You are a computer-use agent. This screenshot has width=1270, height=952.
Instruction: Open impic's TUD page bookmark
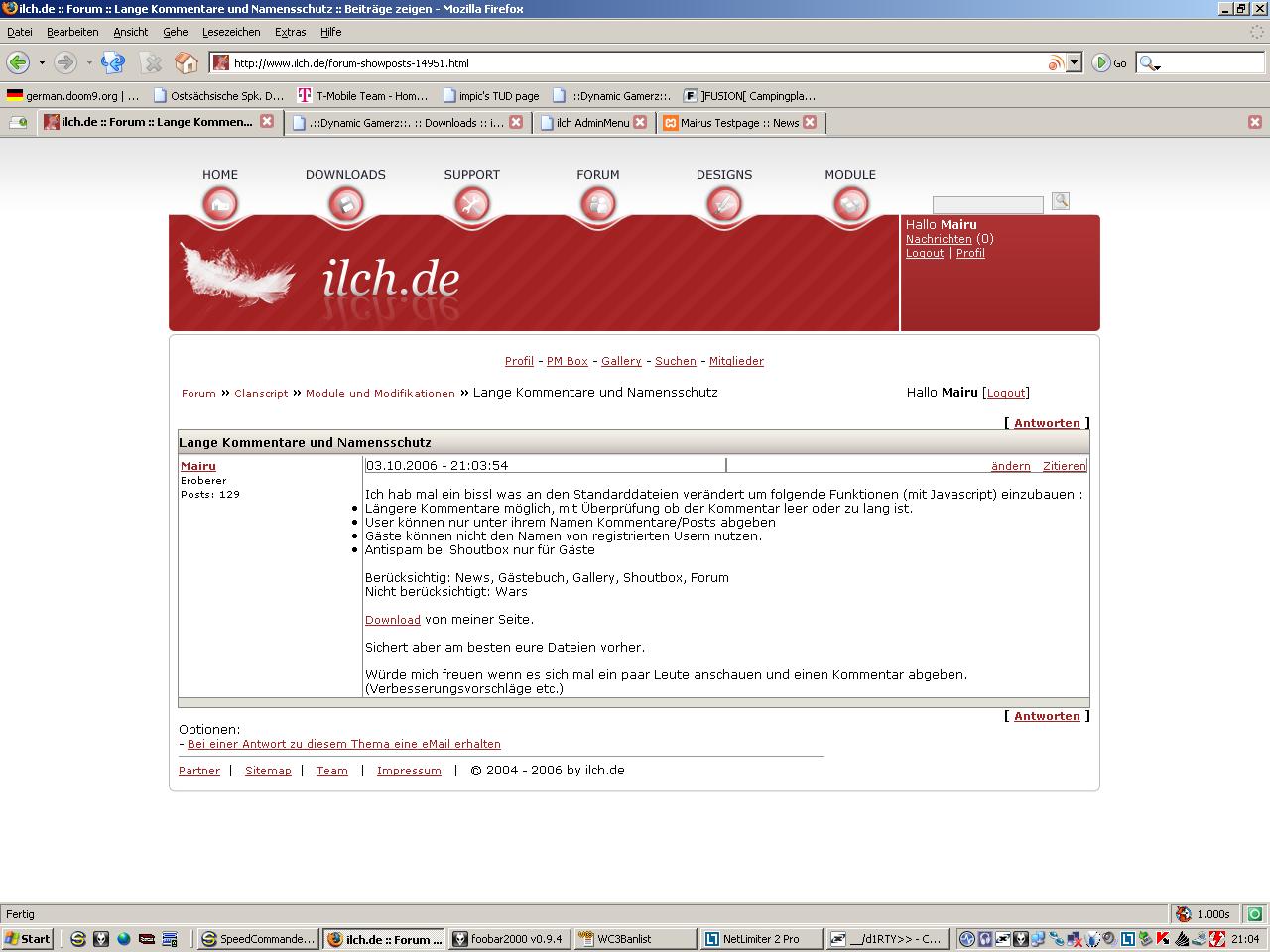pos(491,96)
